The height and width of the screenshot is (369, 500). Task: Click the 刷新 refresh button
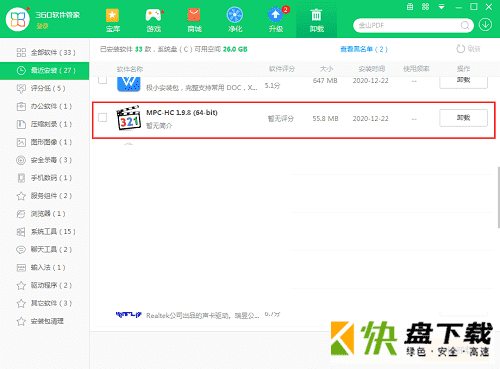coord(468,49)
